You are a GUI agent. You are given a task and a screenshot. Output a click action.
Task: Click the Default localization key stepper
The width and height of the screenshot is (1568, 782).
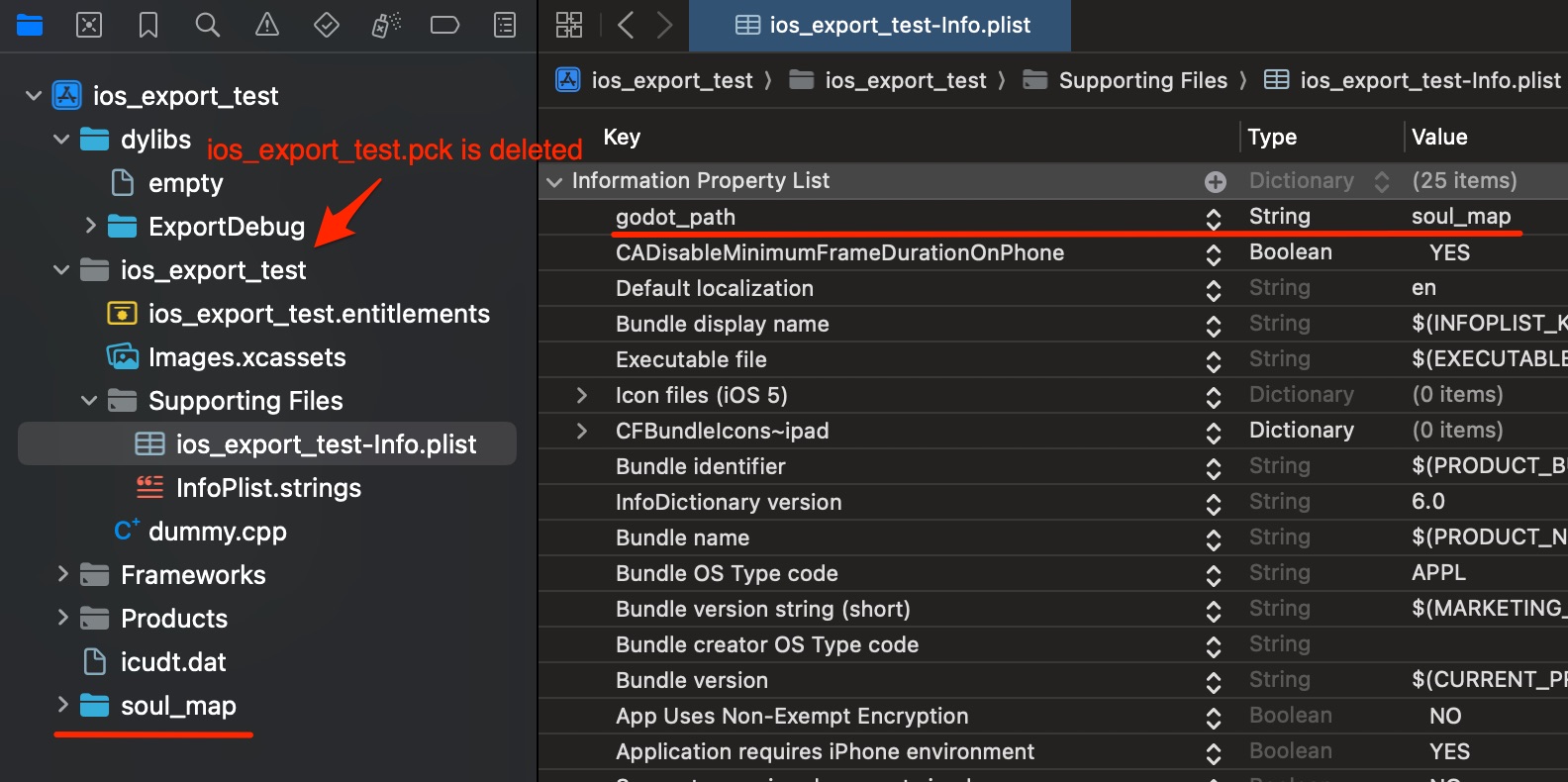pyautogui.click(x=1214, y=290)
